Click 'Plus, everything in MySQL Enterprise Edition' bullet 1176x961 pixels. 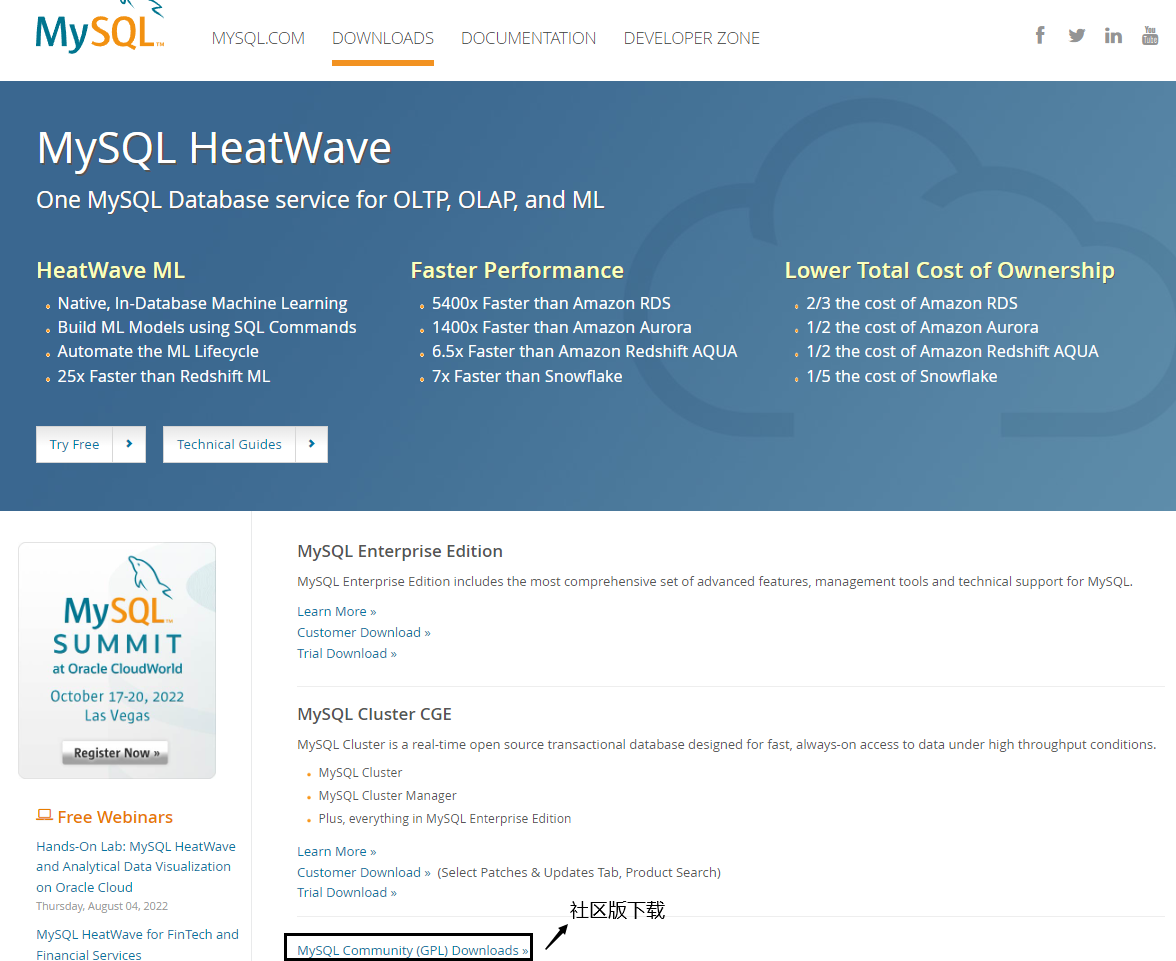445,818
